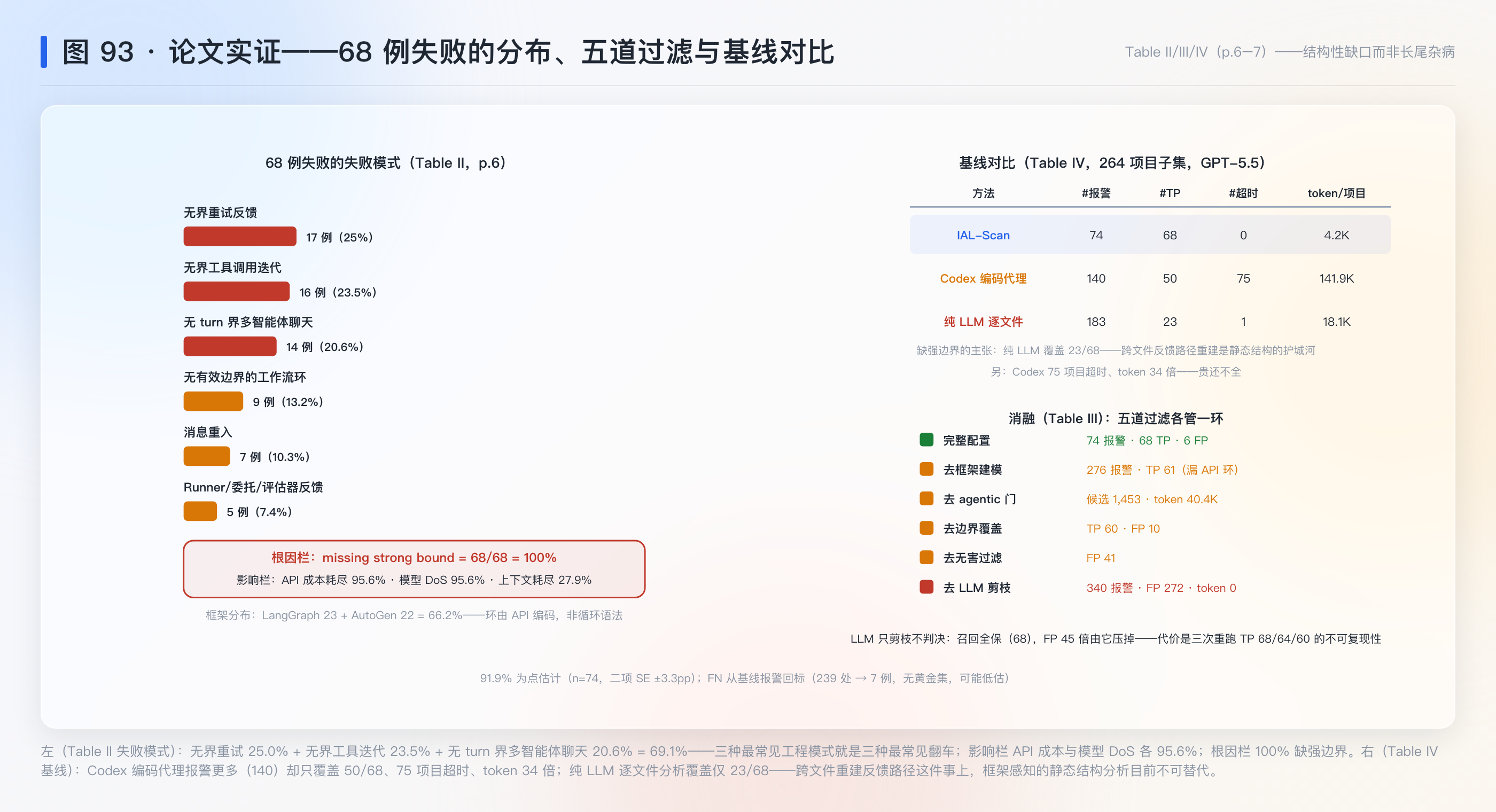Click the 候选 1,453 · token 40.4K value

click(x=1151, y=499)
